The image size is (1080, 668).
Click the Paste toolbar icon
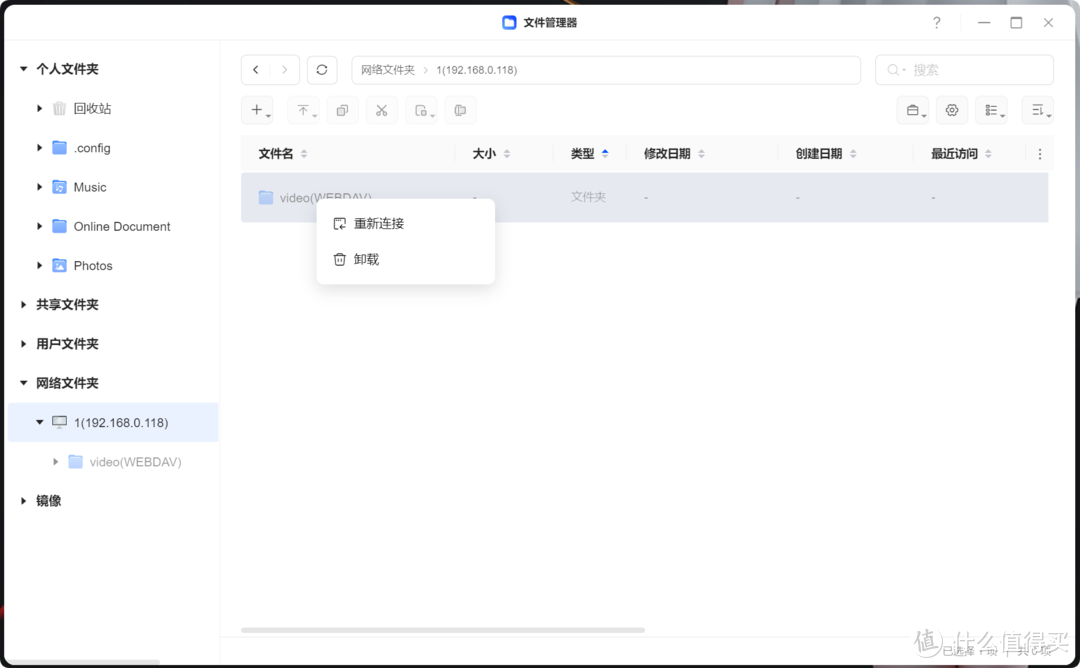pyautogui.click(x=420, y=110)
